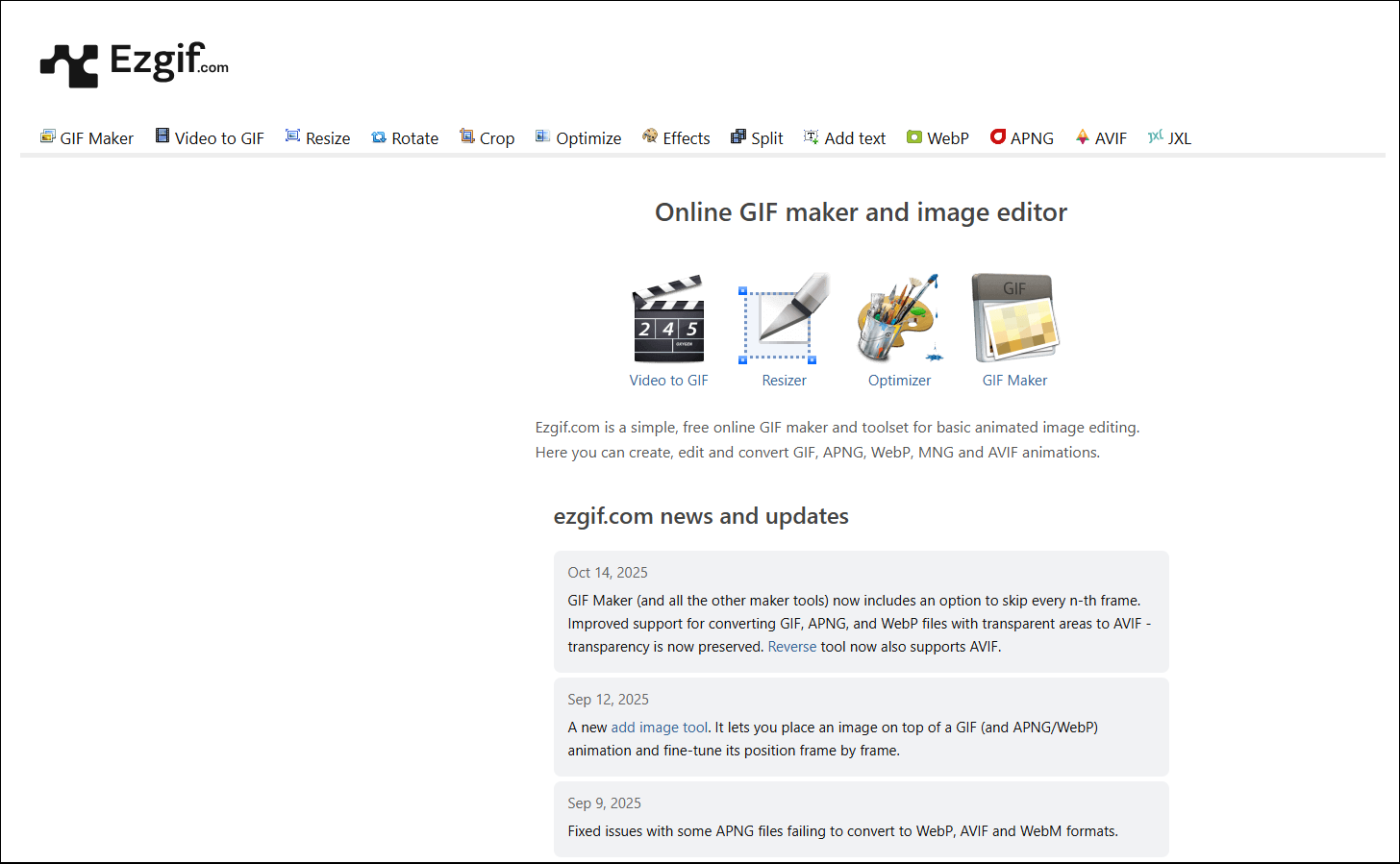Open the Optimizer text link
This screenshot has height=864, width=1400.
(x=900, y=381)
